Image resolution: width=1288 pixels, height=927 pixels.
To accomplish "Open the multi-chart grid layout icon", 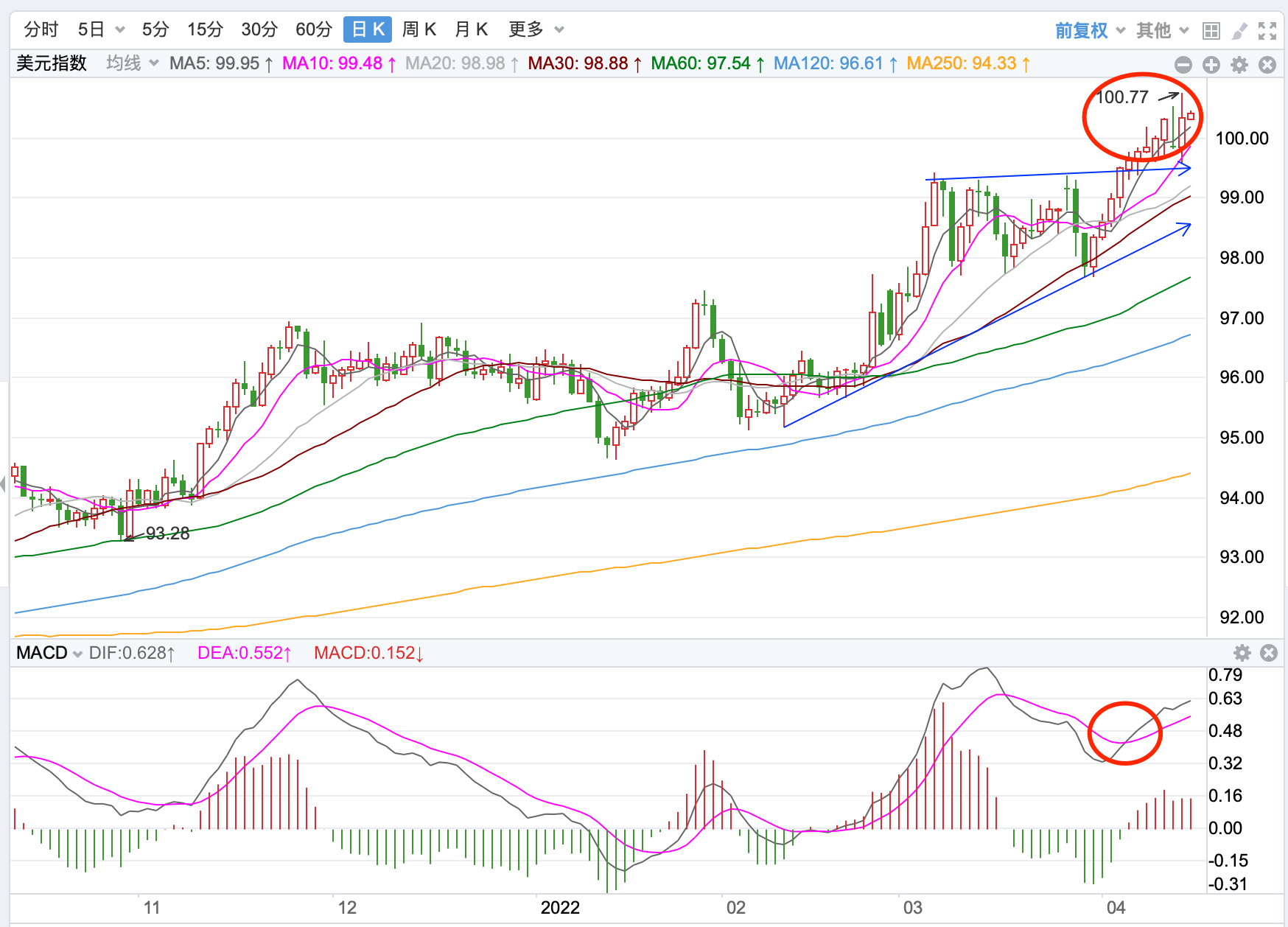I will (1211, 30).
